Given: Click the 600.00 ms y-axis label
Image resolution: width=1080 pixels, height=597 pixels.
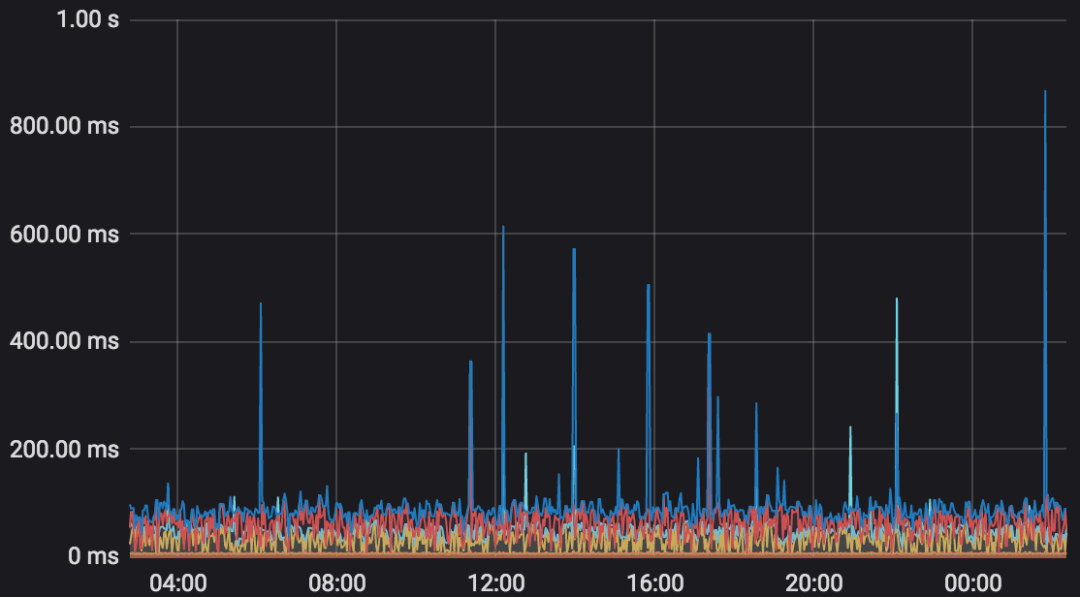Looking at the screenshot, I should pos(64,234).
